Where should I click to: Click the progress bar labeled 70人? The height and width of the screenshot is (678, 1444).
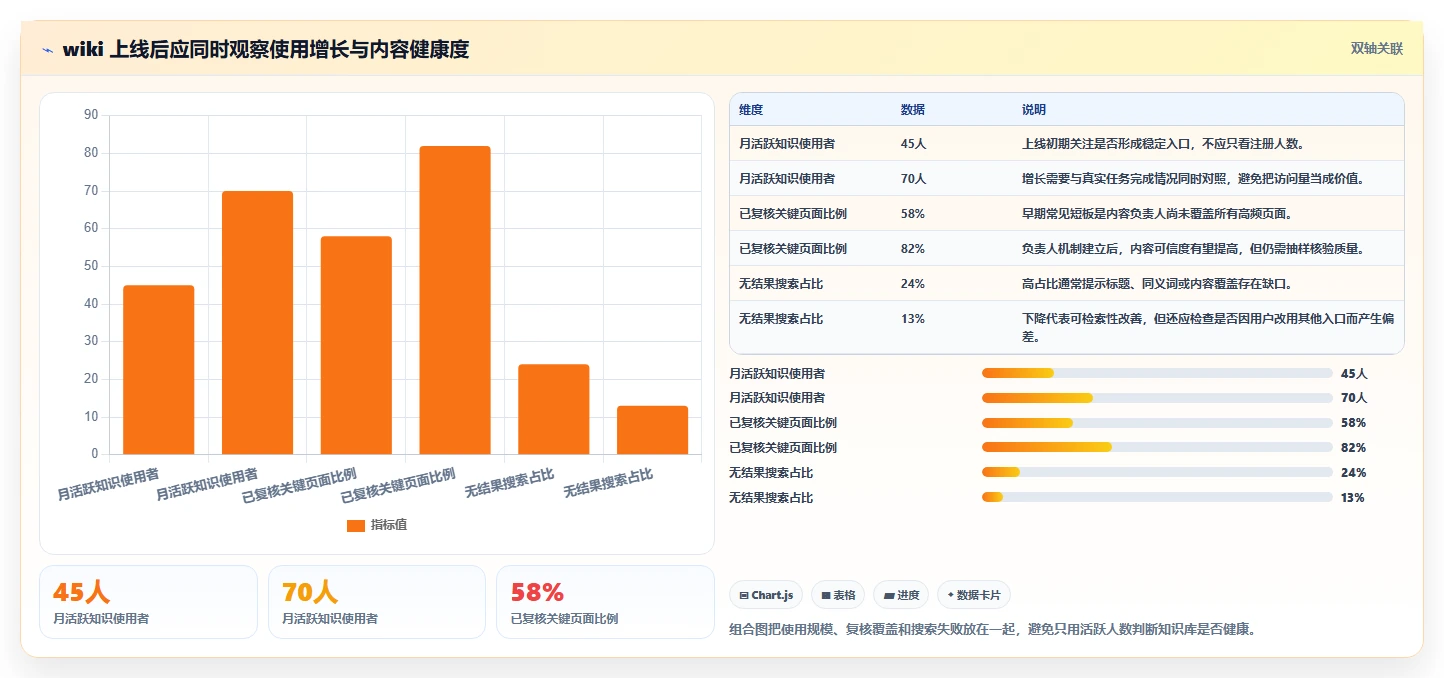[x=1157, y=398]
